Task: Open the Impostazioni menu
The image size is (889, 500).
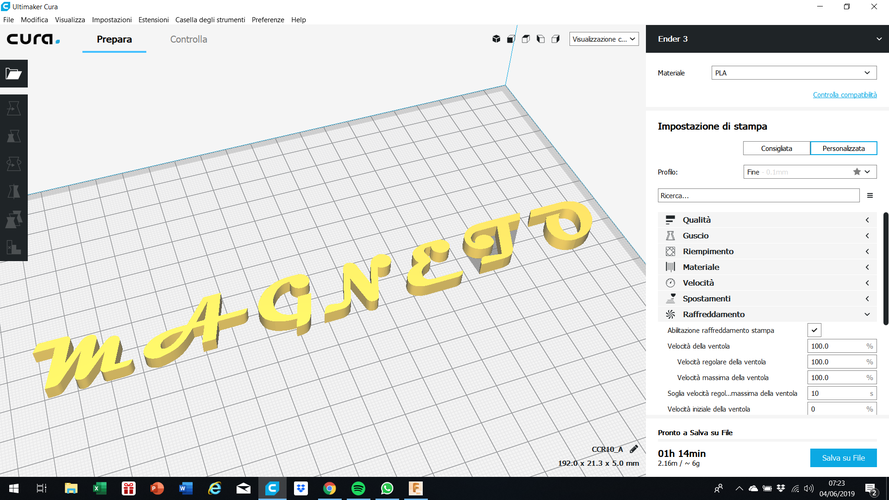Action: [x=112, y=19]
